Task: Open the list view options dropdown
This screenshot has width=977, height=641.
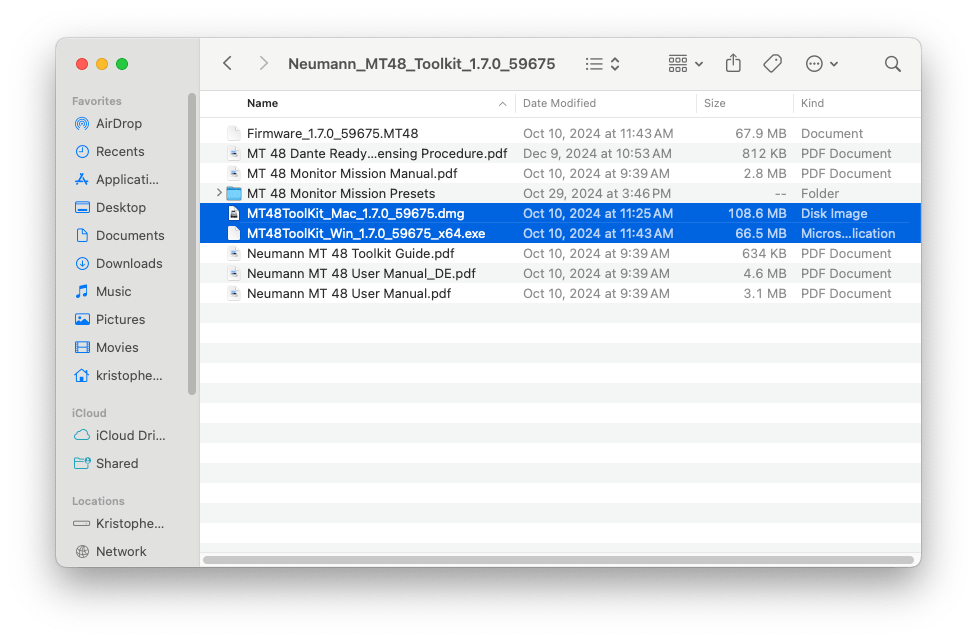Action: point(603,64)
